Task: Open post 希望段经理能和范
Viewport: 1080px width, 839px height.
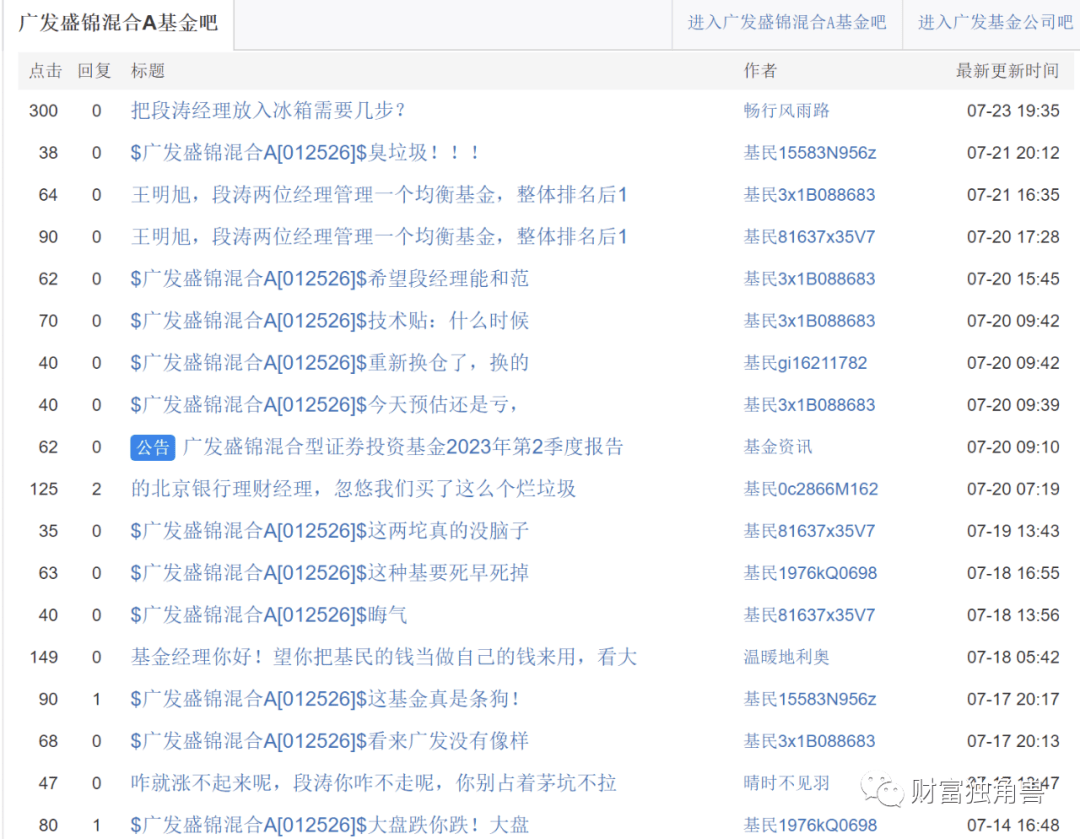Action: [330, 278]
